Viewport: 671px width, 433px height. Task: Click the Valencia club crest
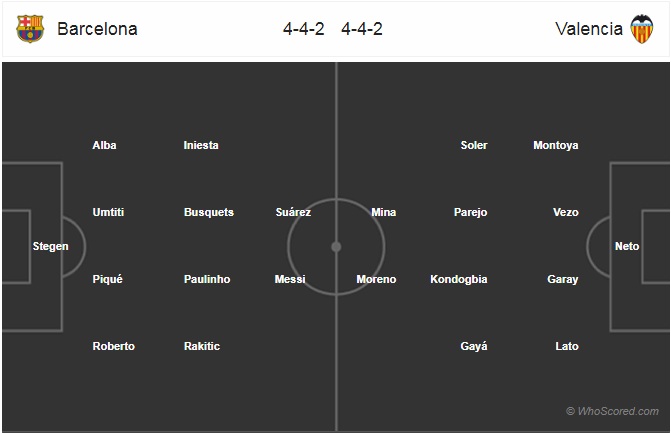click(x=641, y=29)
